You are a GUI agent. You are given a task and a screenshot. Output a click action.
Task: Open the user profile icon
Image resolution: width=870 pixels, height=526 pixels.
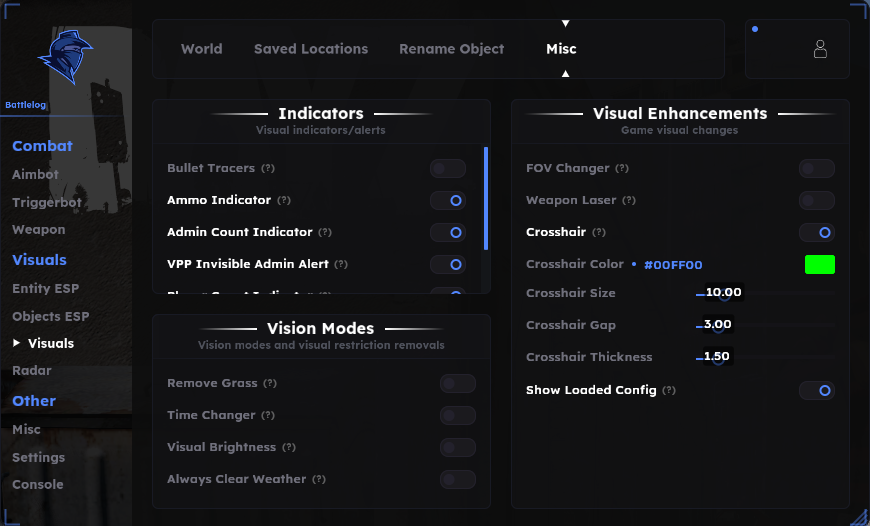click(x=820, y=49)
